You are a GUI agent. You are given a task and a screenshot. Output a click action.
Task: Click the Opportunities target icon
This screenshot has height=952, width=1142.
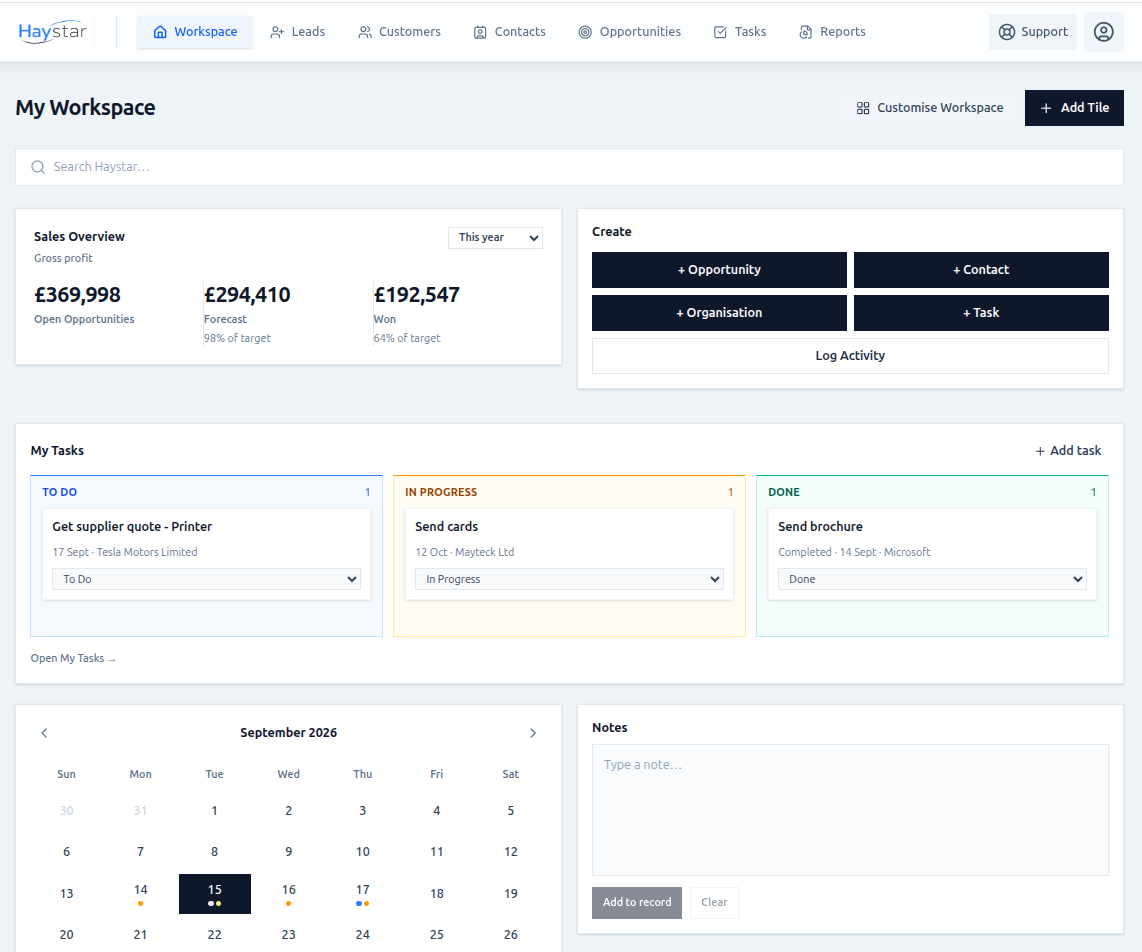[585, 32]
